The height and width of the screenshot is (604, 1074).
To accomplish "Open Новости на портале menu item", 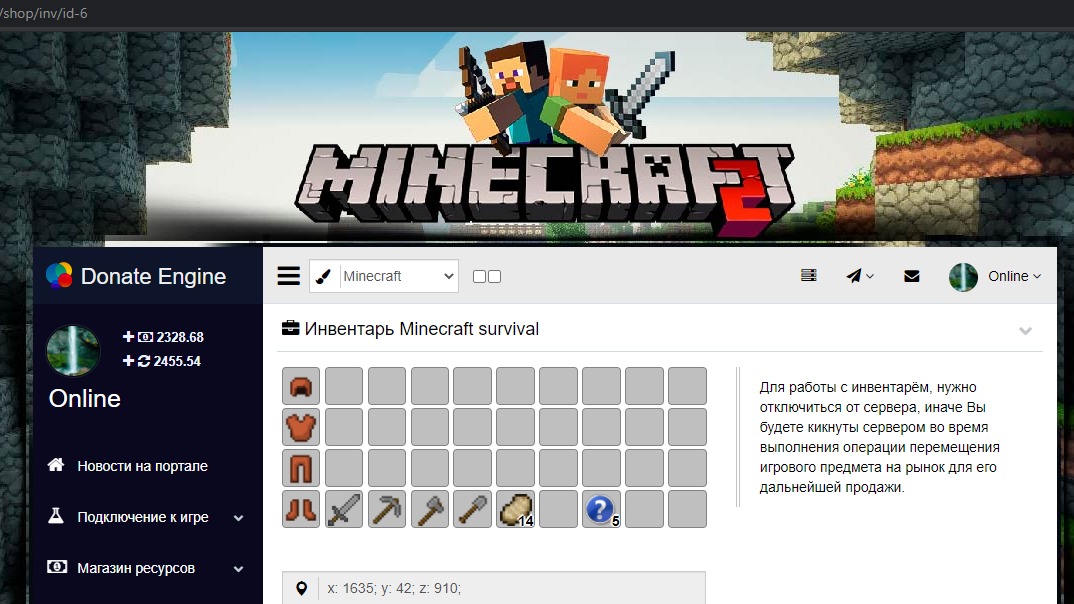I will (x=142, y=466).
